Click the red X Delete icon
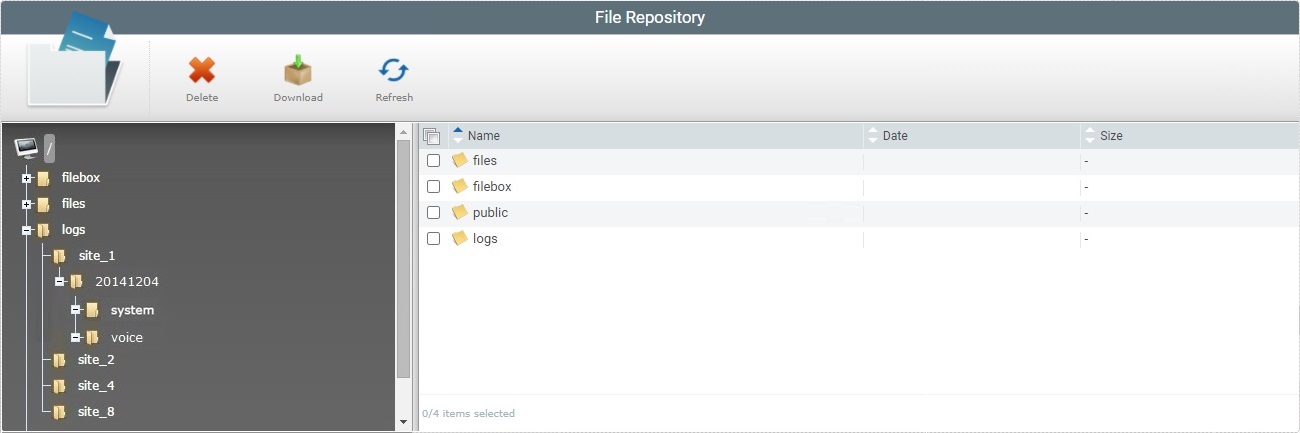Image resolution: width=1300 pixels, height=433 pixels. tap(202, 71)
